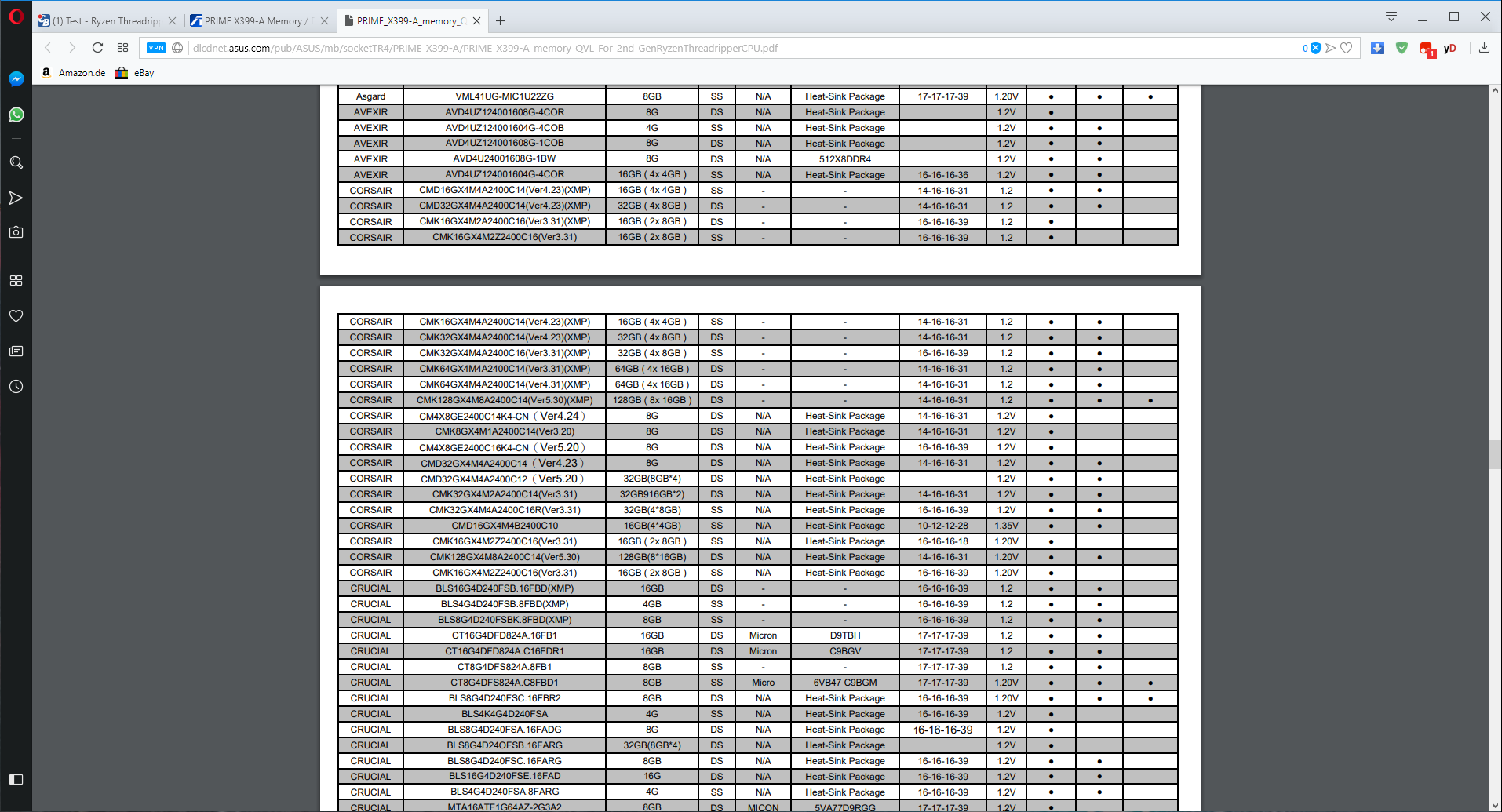Open WhatsApp in the Opera sidebar
The image size is (1502, 812).
pyautogui.click(x=16, y=115)
